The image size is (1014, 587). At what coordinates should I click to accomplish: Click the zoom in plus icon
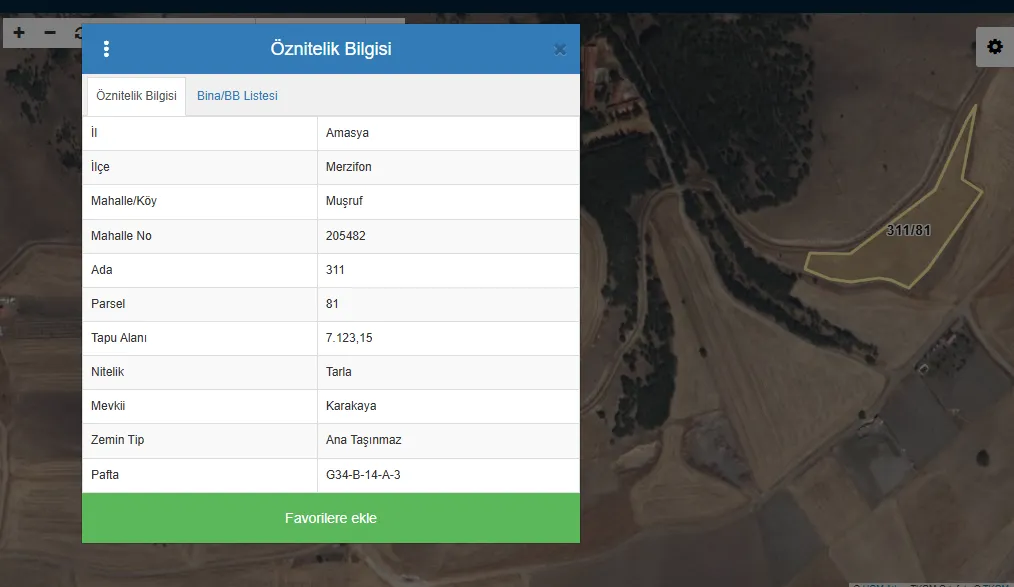pyautogui.click(x=19, y=33)
